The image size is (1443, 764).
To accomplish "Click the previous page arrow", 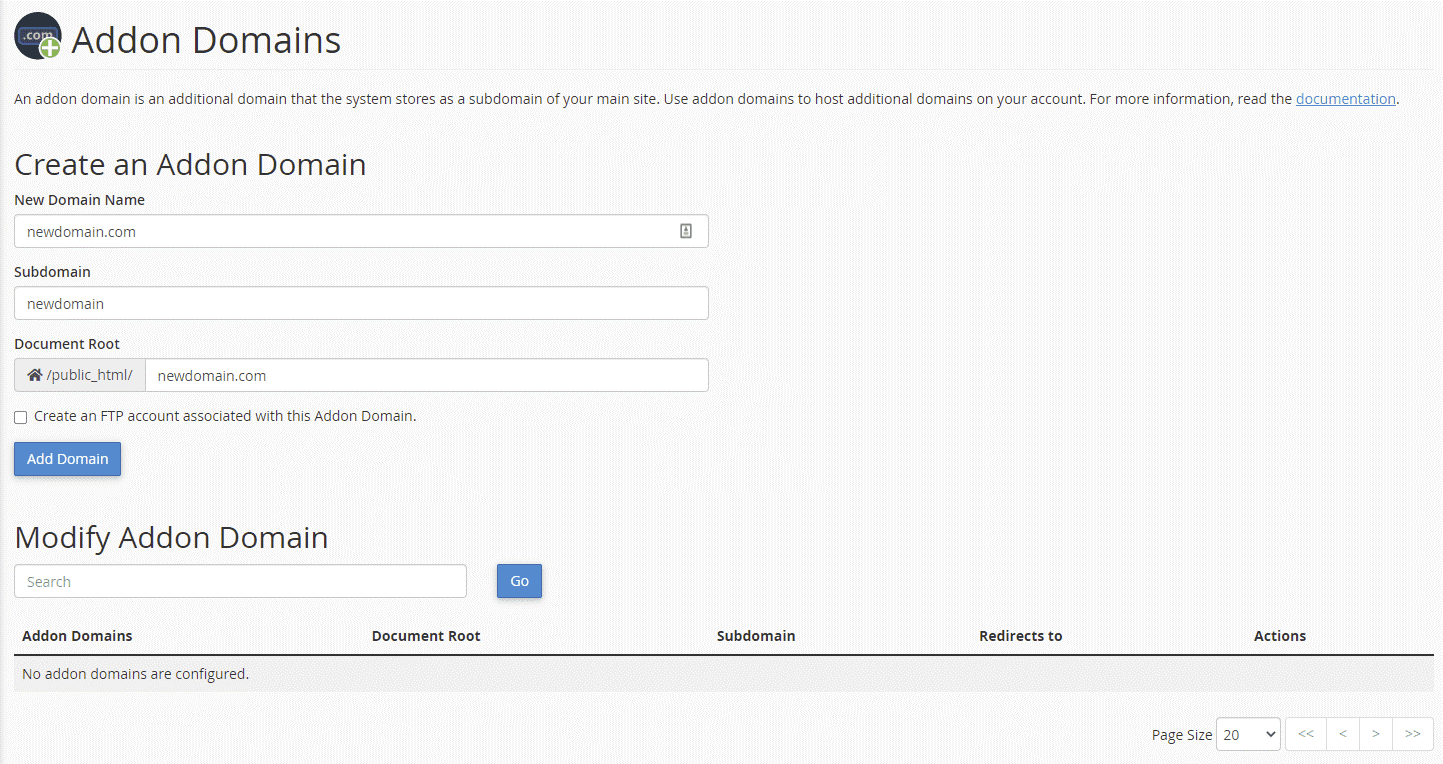I will [x=1341, y=734].
